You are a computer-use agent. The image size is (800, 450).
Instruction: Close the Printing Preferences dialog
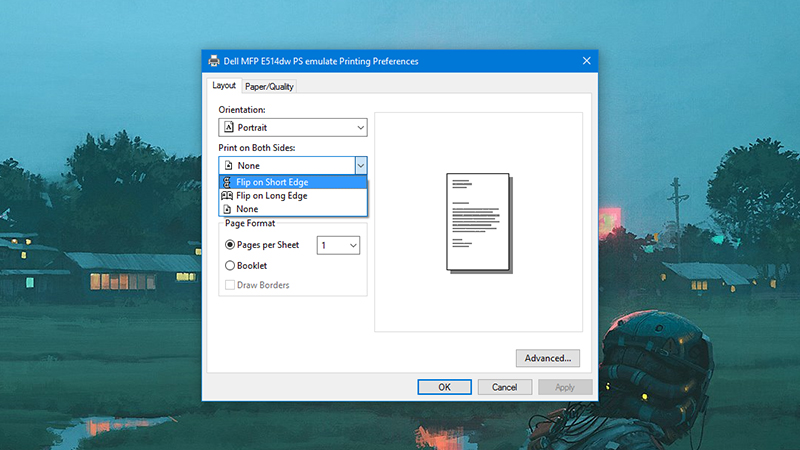587,61
